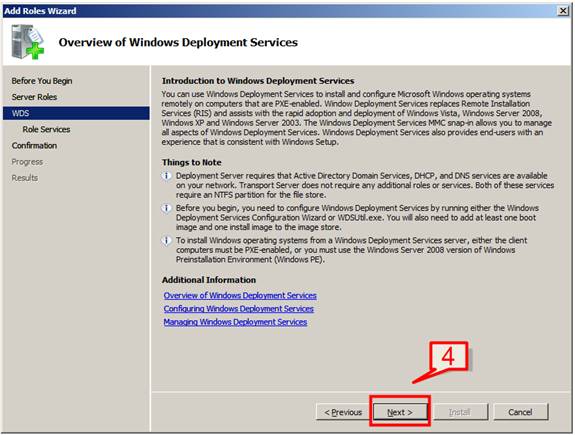The image size is (575, 435).
Task: Click the red number 4 callout
Action: point(448,356)
